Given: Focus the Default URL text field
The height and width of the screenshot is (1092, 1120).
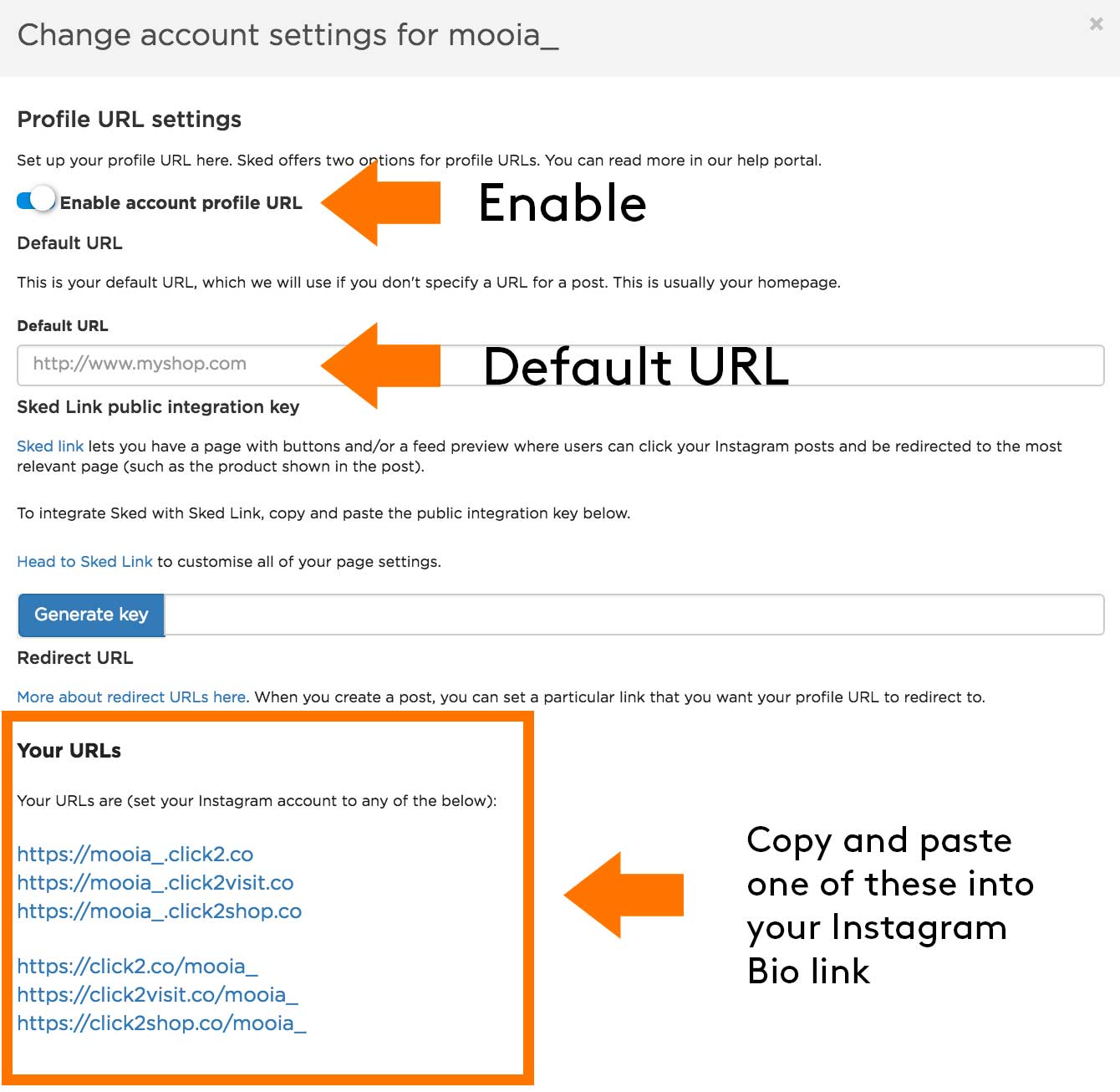Looking at the screenshot, I should [560, 365].
